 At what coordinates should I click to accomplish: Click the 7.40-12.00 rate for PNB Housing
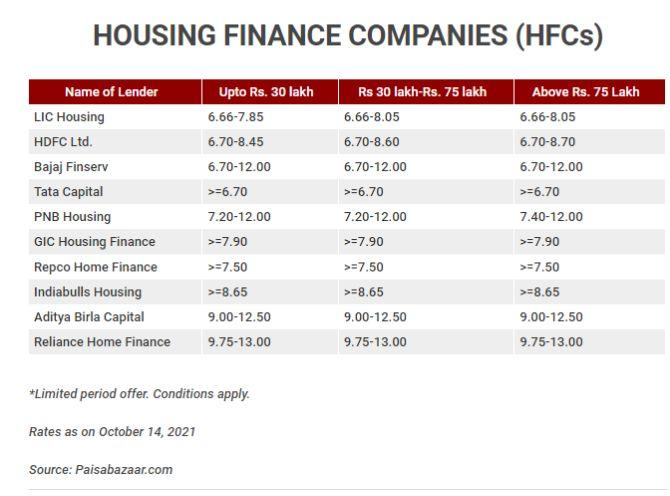tap(551, 217)
